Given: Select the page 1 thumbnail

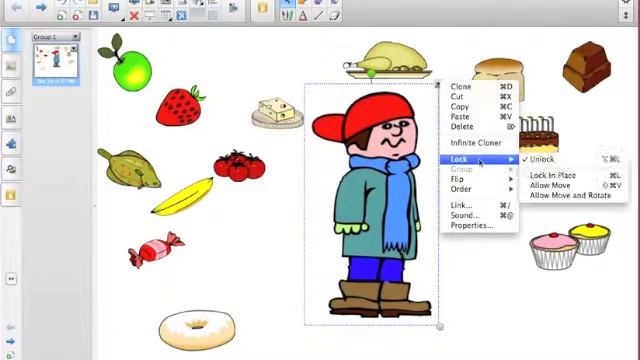Looking at the screenshot, I should (x=56, y=61).
